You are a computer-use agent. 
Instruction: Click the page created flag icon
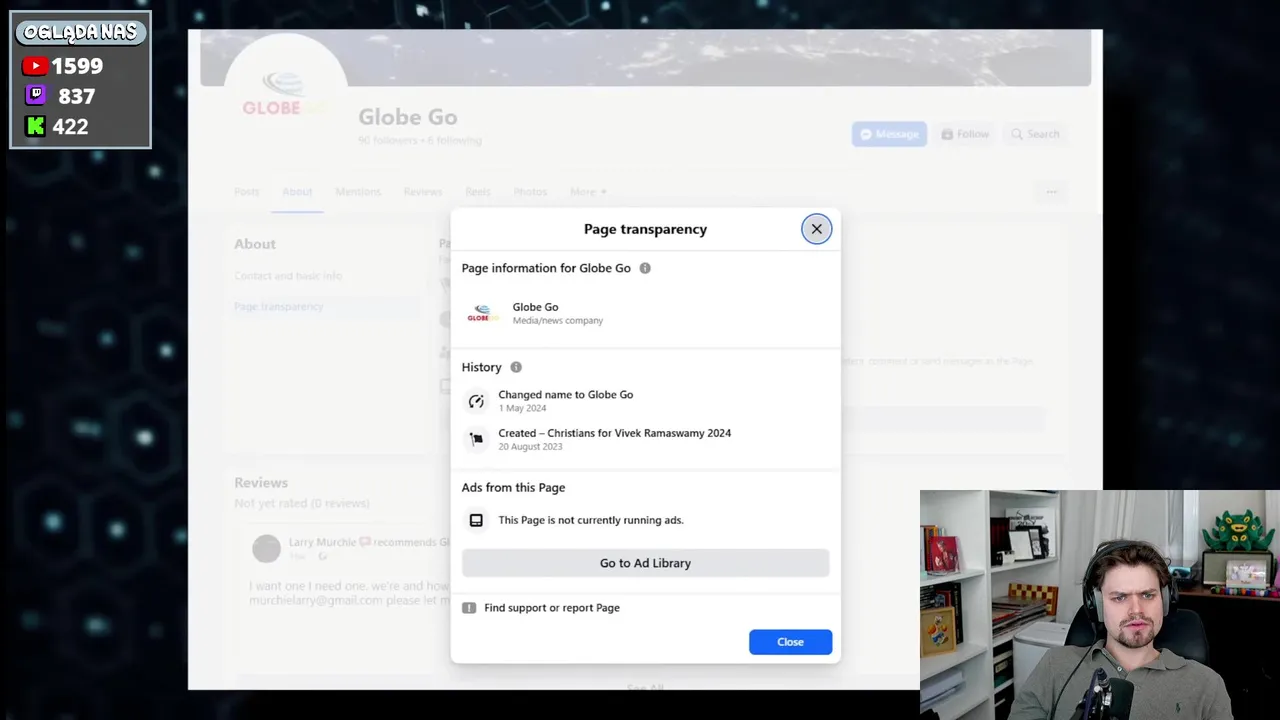coord(476,439)
